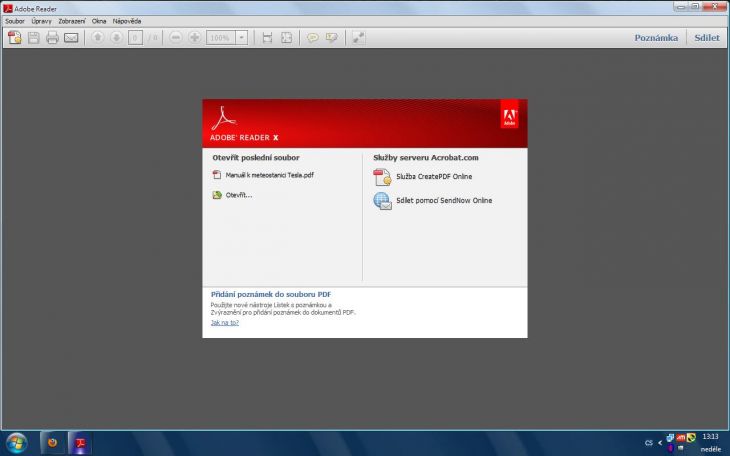Open the Okna menu
This screenshot has height=456, width=730.
click(x=99, y=21)
